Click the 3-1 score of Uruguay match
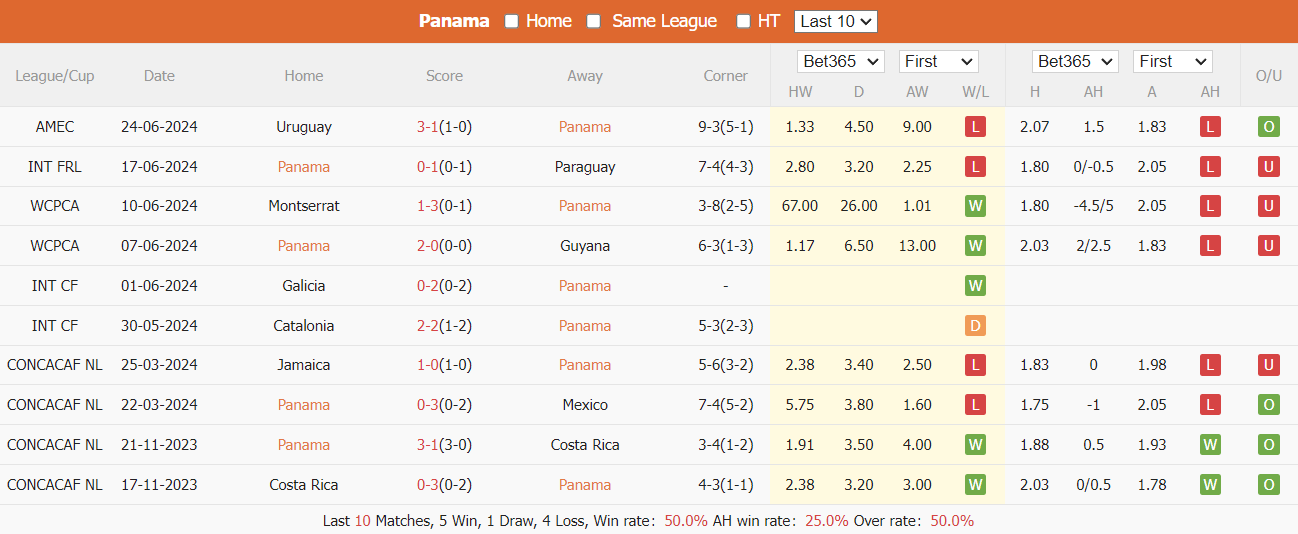 (427, 127)
